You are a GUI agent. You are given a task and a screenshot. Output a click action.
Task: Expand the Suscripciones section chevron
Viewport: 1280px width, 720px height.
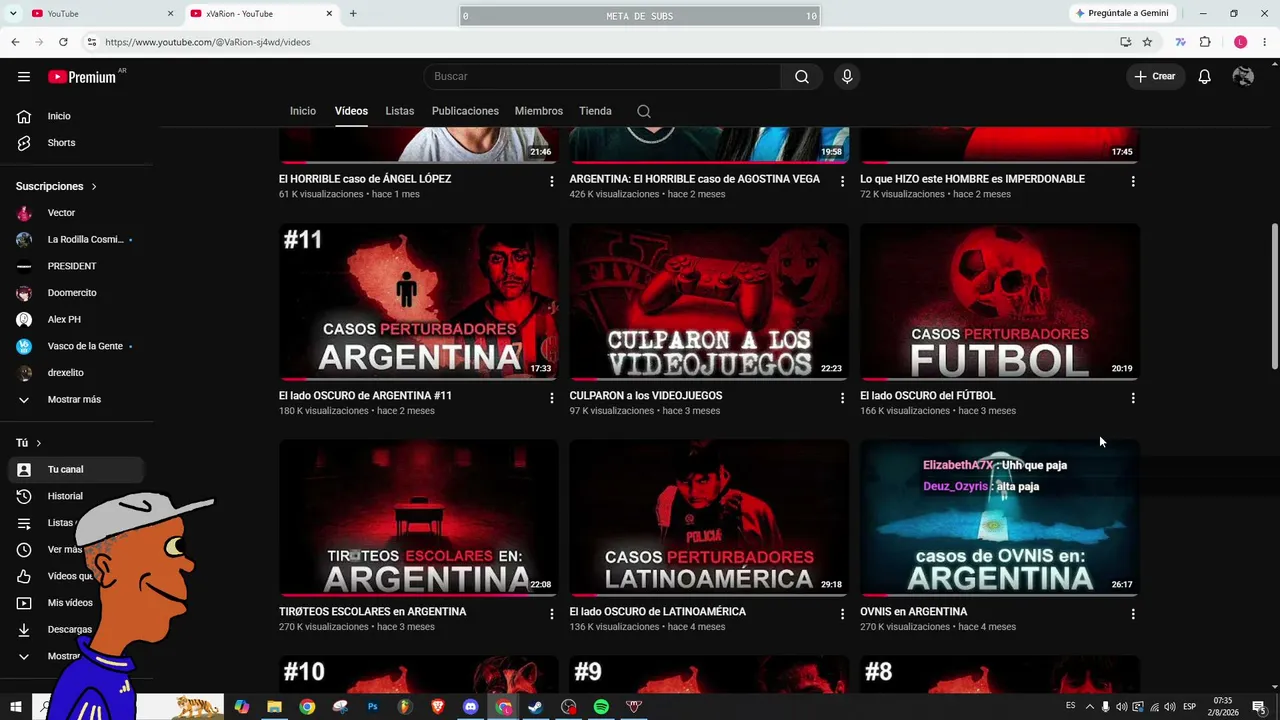94,187
